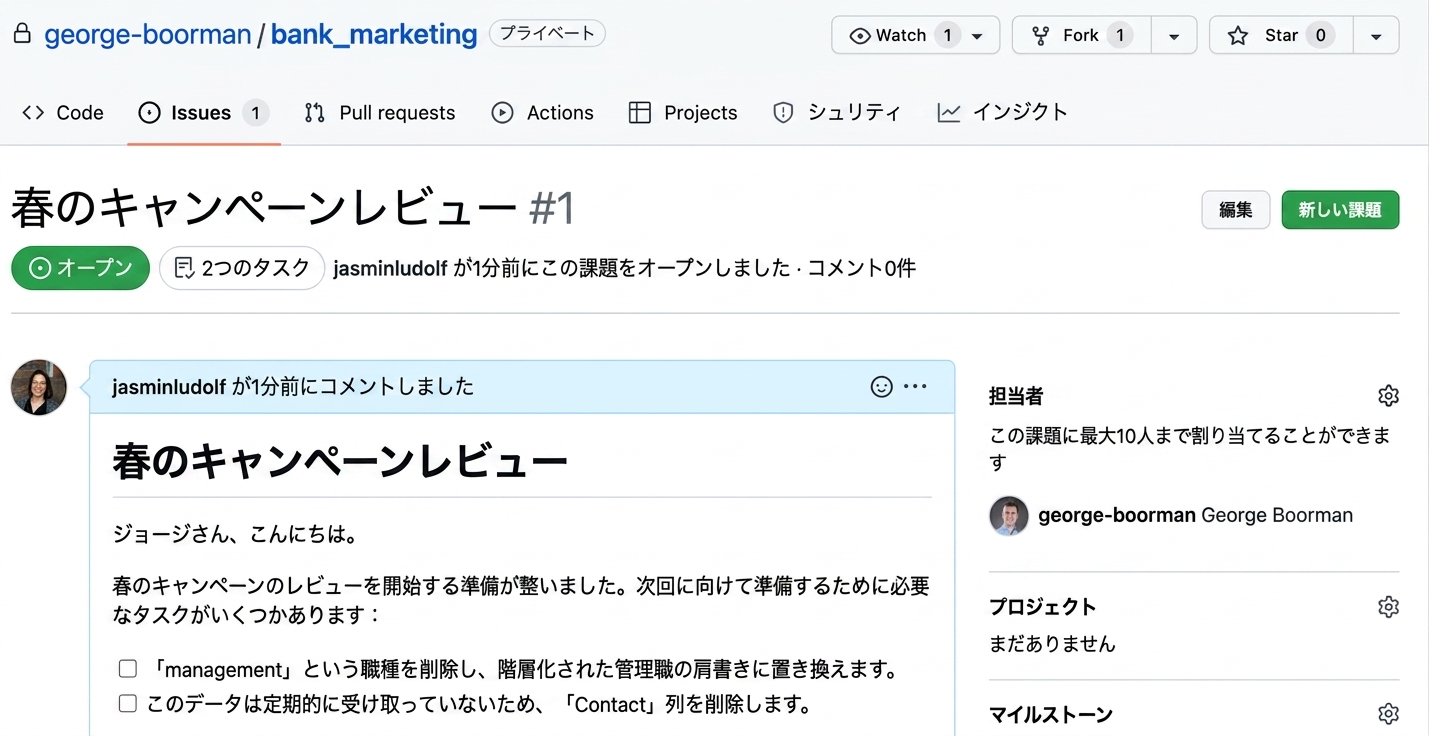Image resolution: width=1429 pixels, height=736 pixels.
Task: Click the Issues counter badge showing 1
Action: [255, 113]
